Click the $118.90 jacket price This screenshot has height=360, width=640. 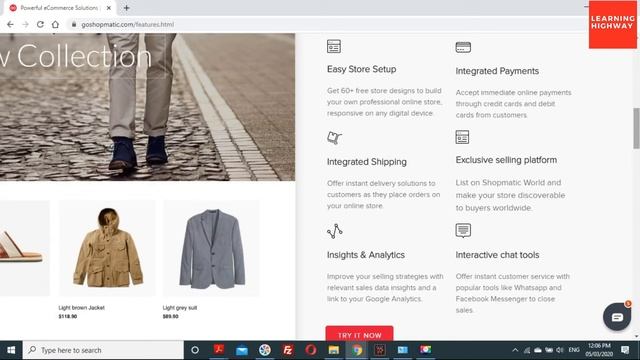point(67,316)
